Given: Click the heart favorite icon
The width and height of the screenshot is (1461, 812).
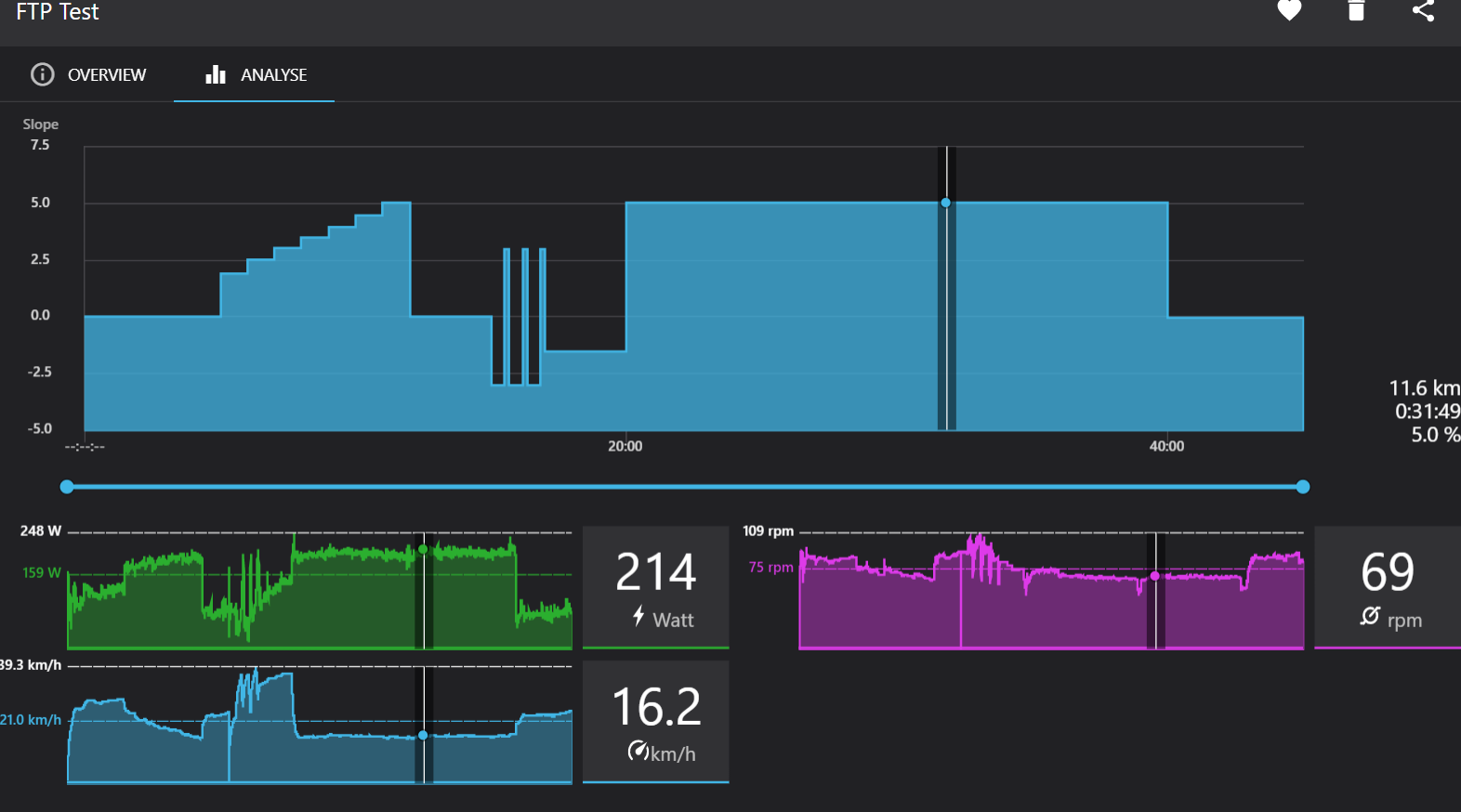Looking at the screenshot, I should pyautogui.click(x=1289, y=10).
